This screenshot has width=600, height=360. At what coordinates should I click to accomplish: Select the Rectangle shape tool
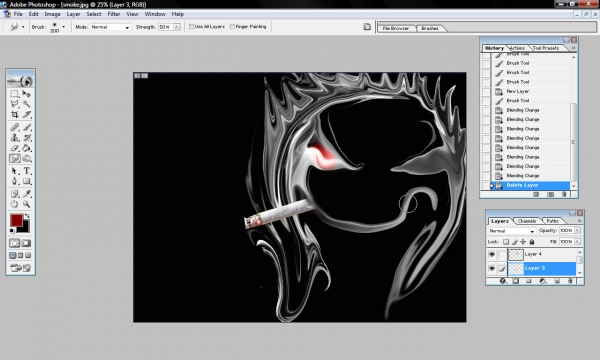tap(26, 181)
